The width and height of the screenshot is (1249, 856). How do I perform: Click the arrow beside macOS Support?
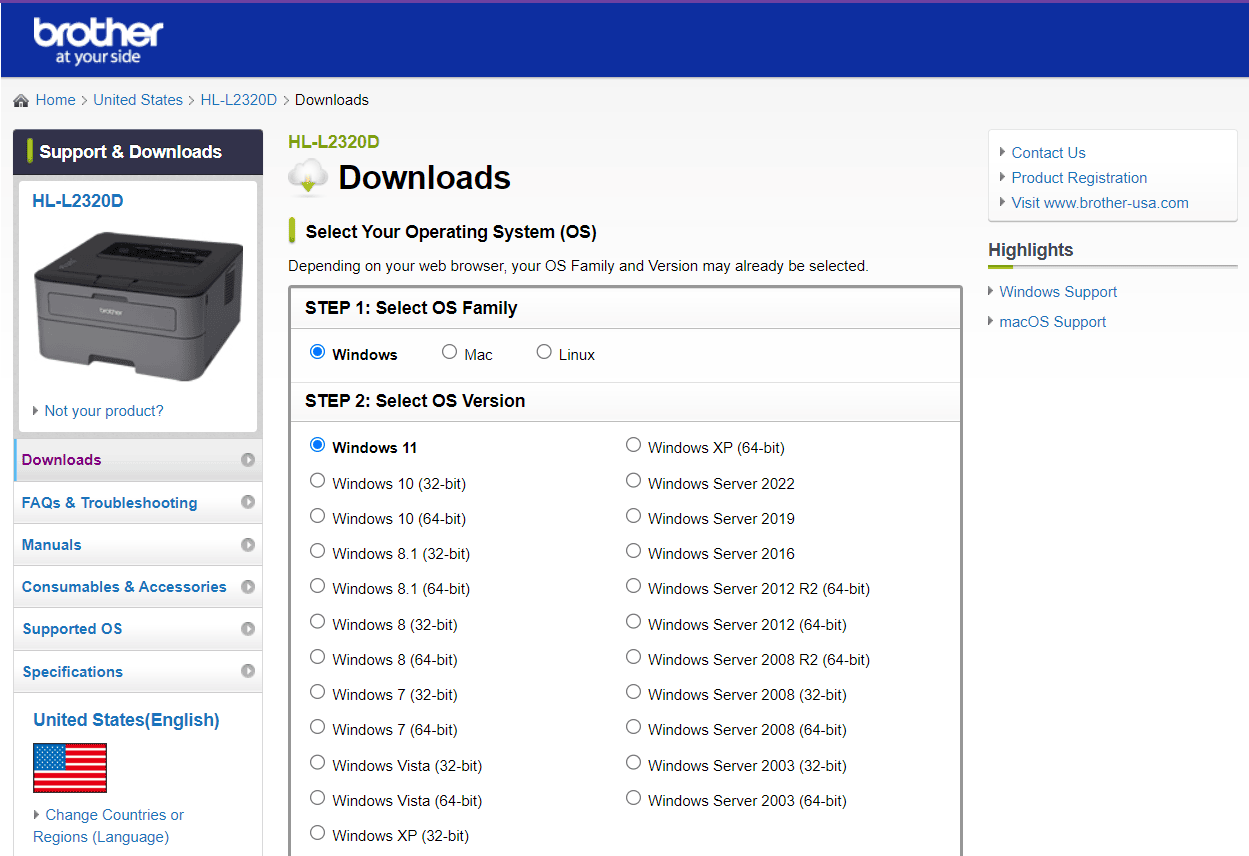point(991,321)
